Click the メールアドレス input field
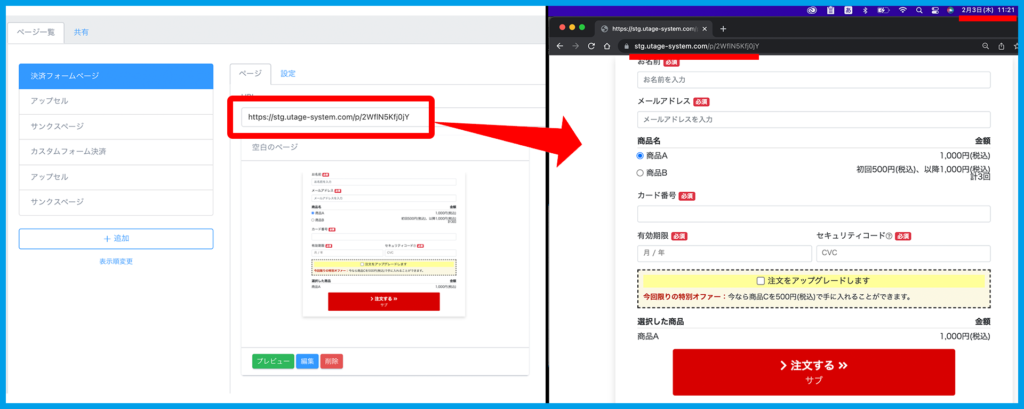Image resolution: width=1024 pixels, height=409 pixels. click(813, 119)
